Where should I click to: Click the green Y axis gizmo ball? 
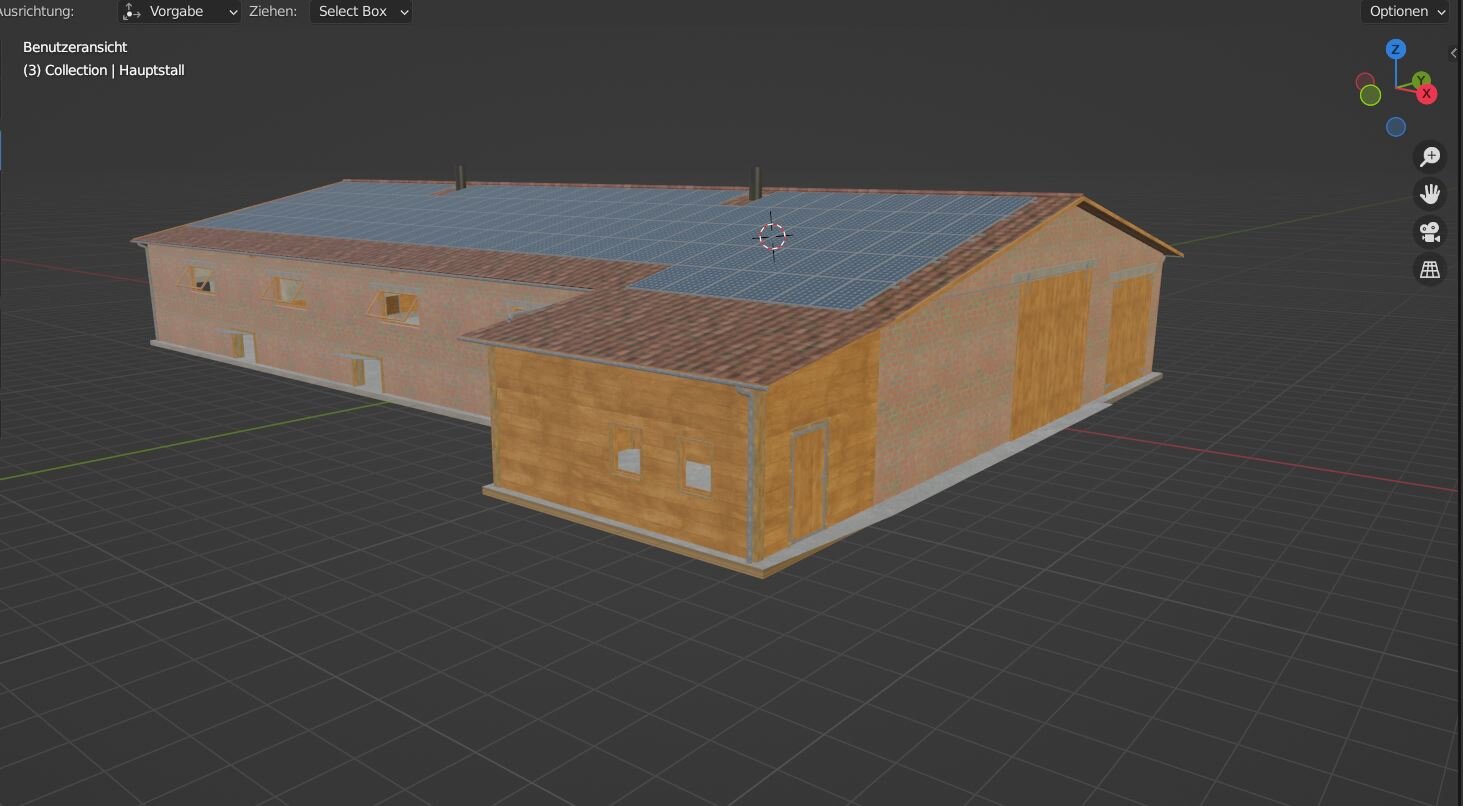click(1421, 79)
